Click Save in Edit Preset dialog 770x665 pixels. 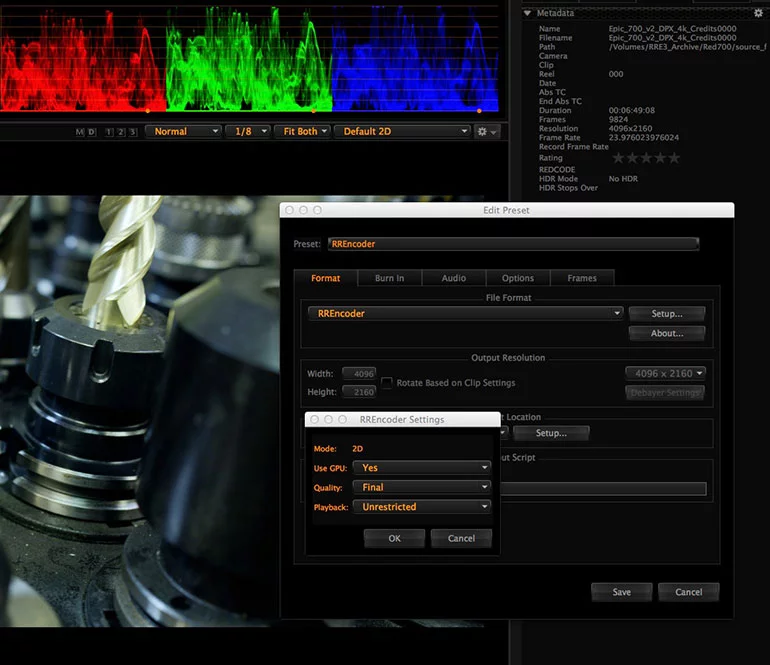(x=622, y=592)
